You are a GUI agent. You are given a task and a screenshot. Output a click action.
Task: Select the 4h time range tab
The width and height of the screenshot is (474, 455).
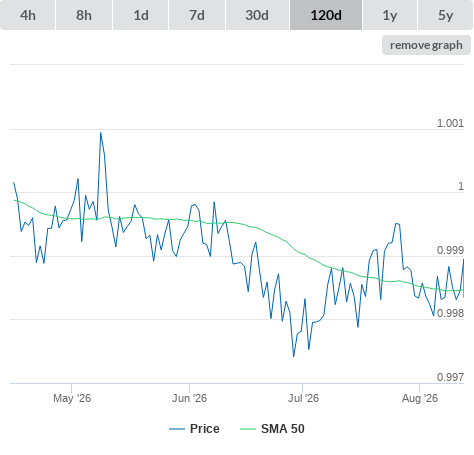click(28, 15)
